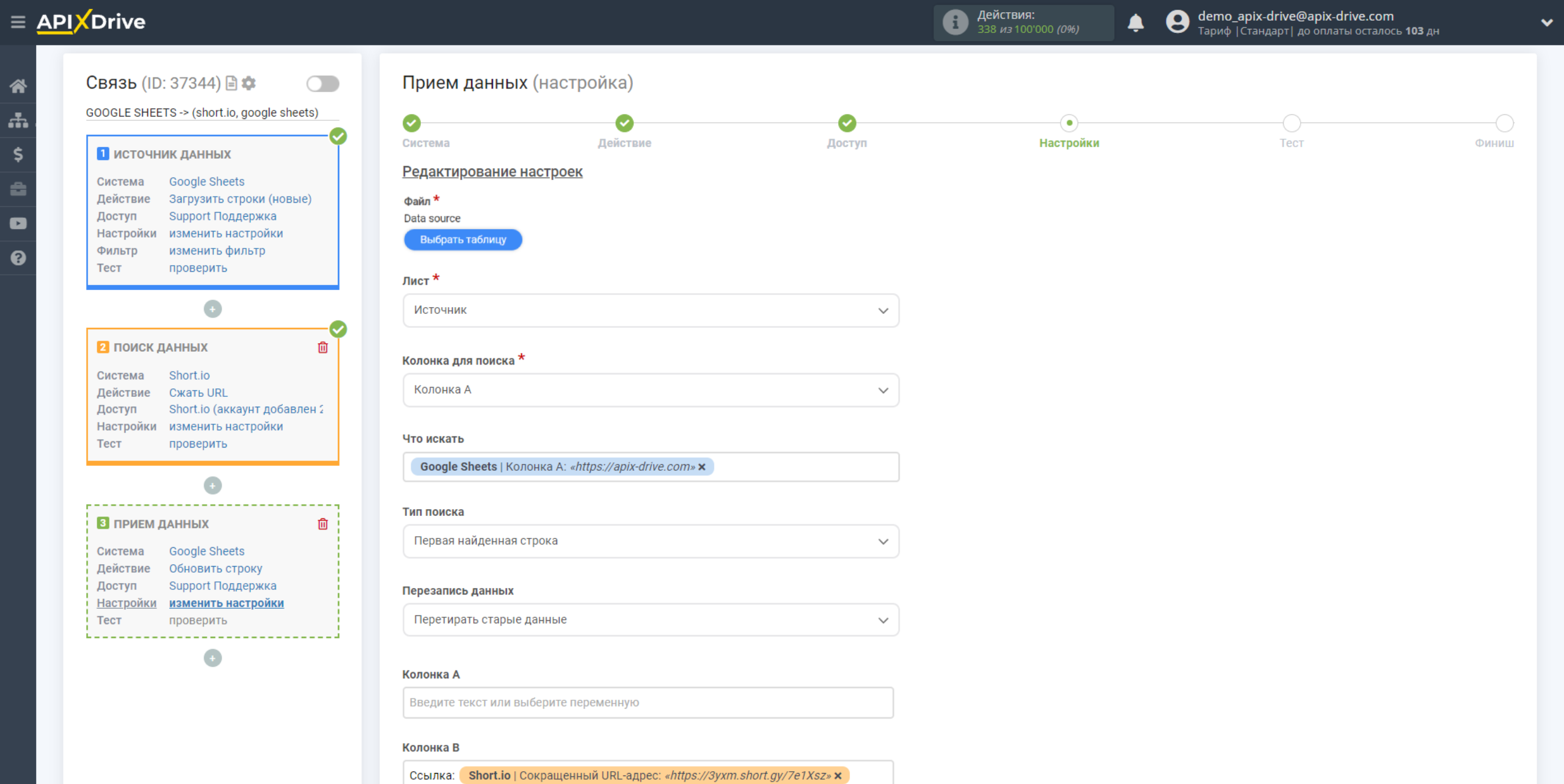Click изменить фильтр link

(x=217, y=251)
